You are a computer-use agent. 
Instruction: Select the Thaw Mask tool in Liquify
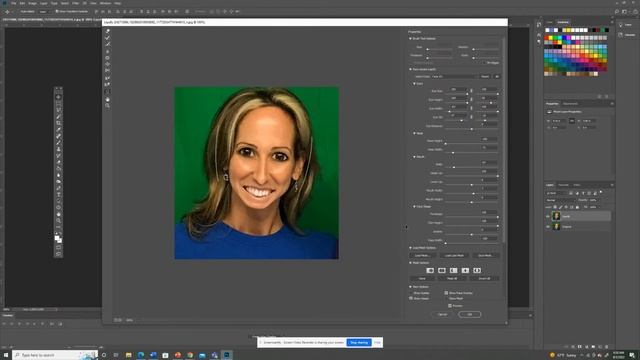point(108,84)
